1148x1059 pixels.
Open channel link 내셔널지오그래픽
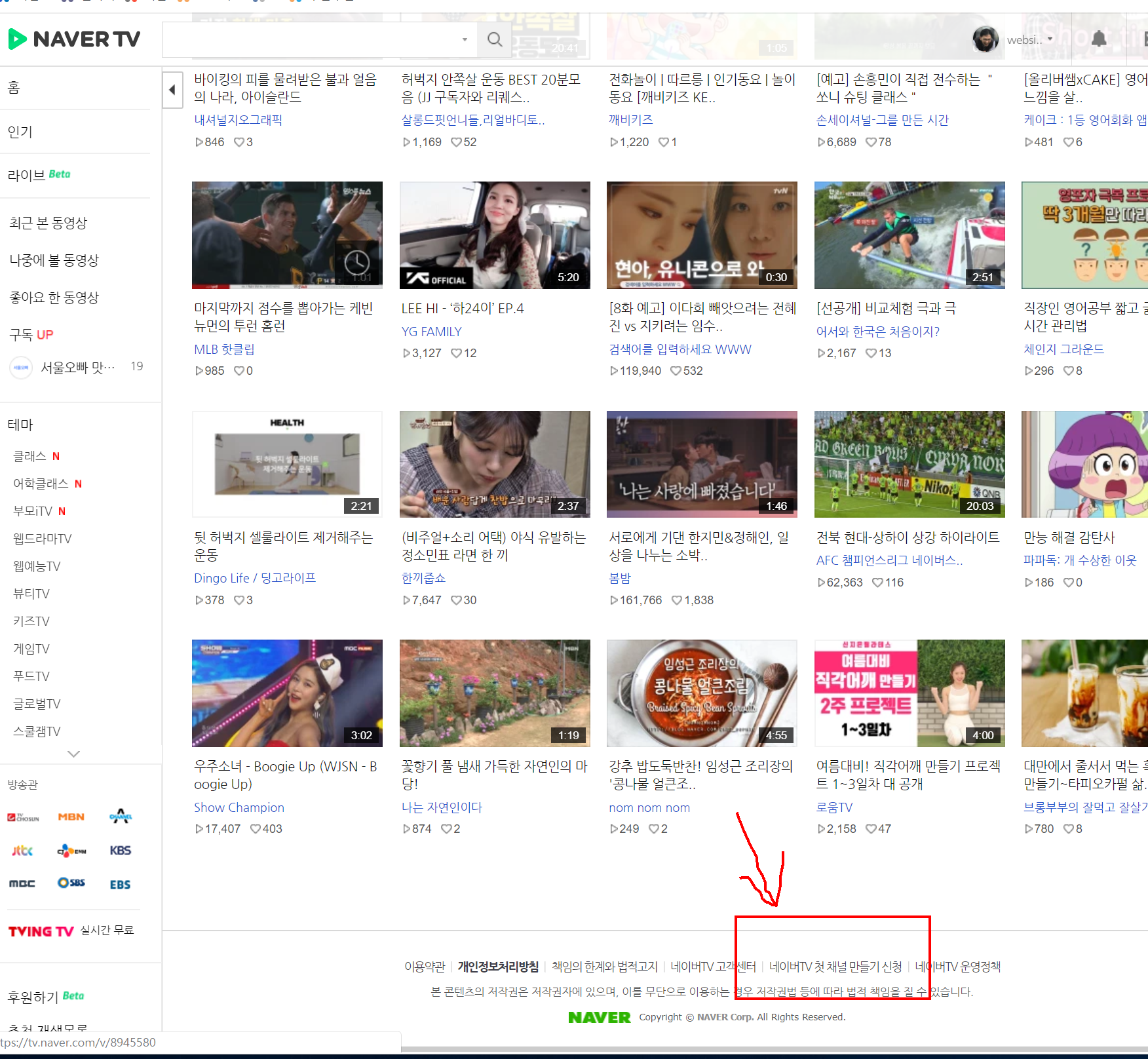coord(238,121)
